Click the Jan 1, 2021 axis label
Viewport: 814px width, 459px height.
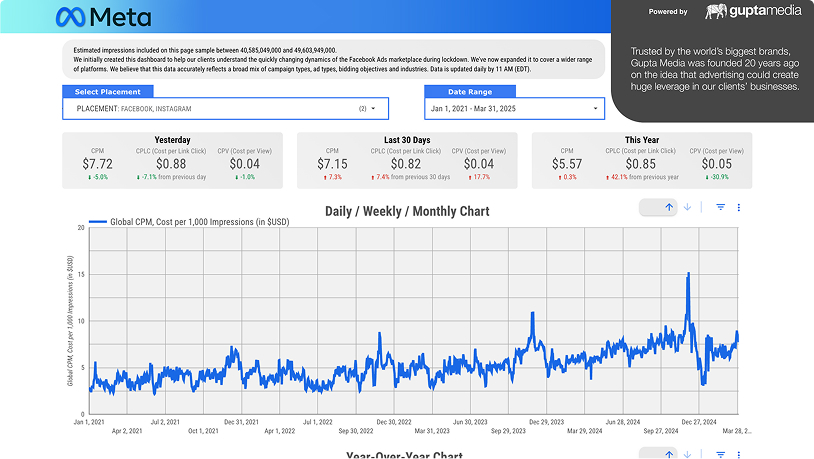click(89, 422)
